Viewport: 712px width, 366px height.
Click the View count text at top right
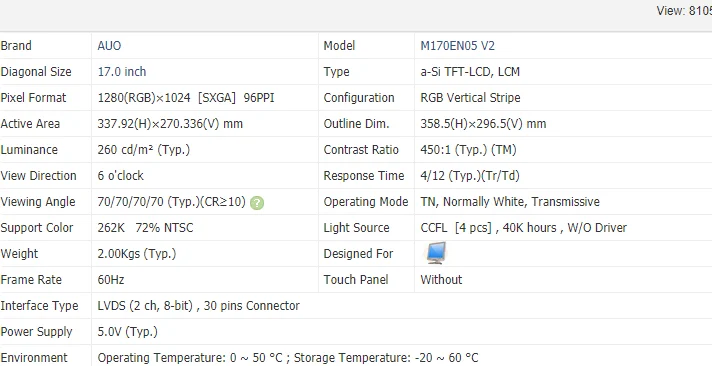pos(684,11)
